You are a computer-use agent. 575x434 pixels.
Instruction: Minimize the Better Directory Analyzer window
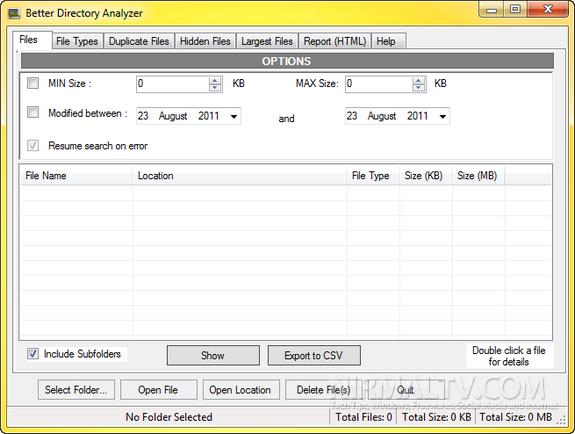(x=491, y=10)
